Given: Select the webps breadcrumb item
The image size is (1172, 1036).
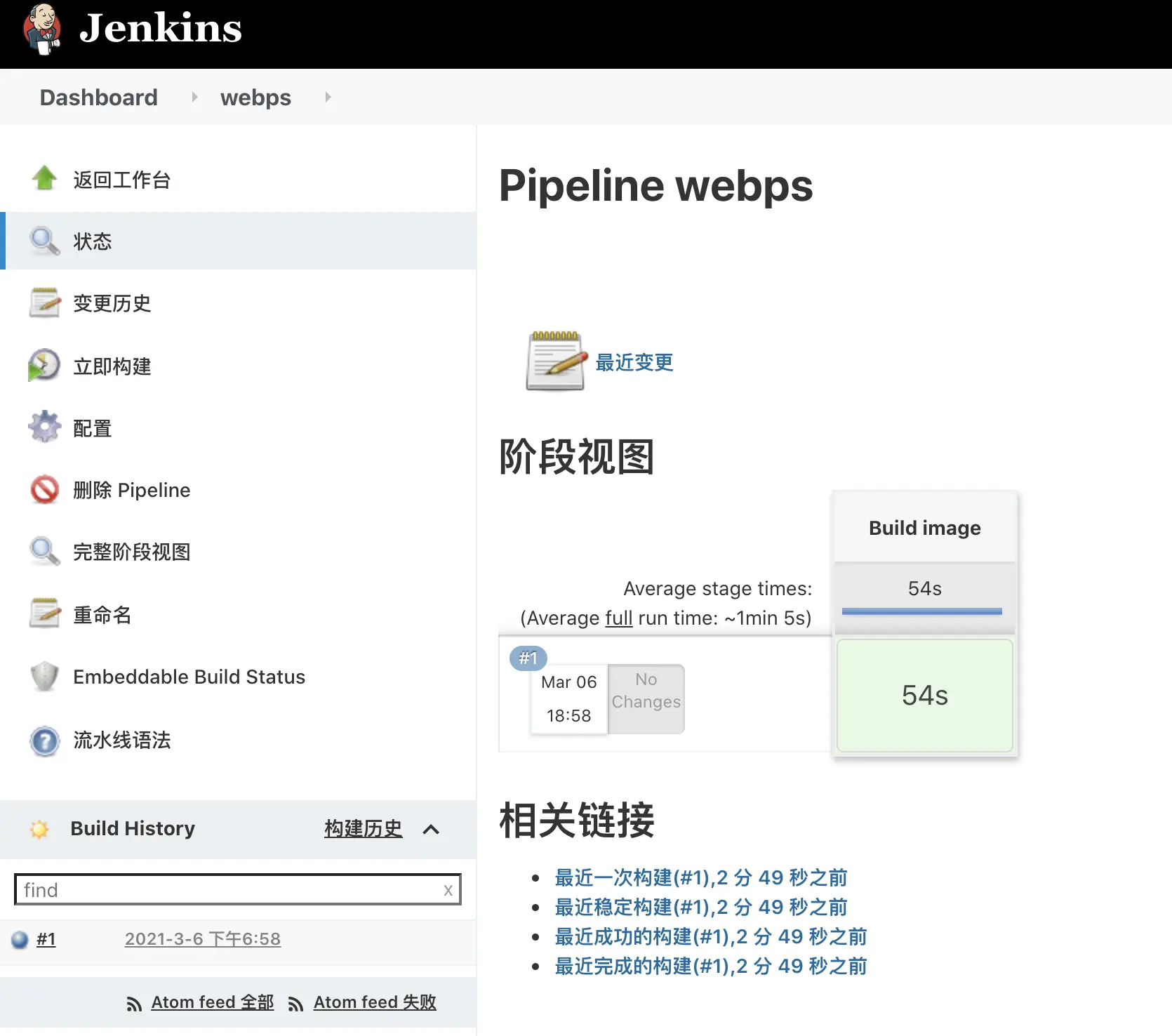Looking at the screenshot, I should pos(255,98).
